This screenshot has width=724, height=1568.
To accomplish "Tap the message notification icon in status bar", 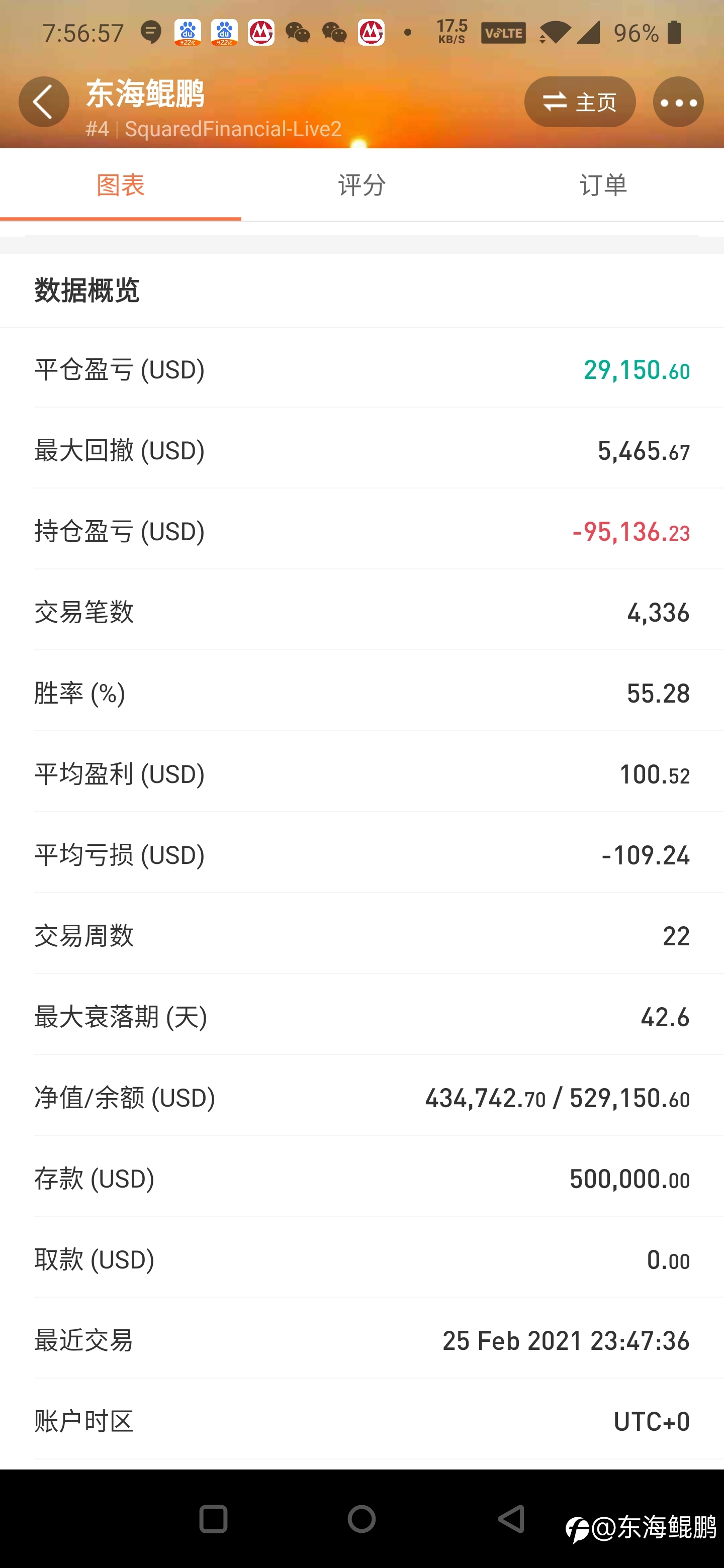I will click(x=150, y=32).
